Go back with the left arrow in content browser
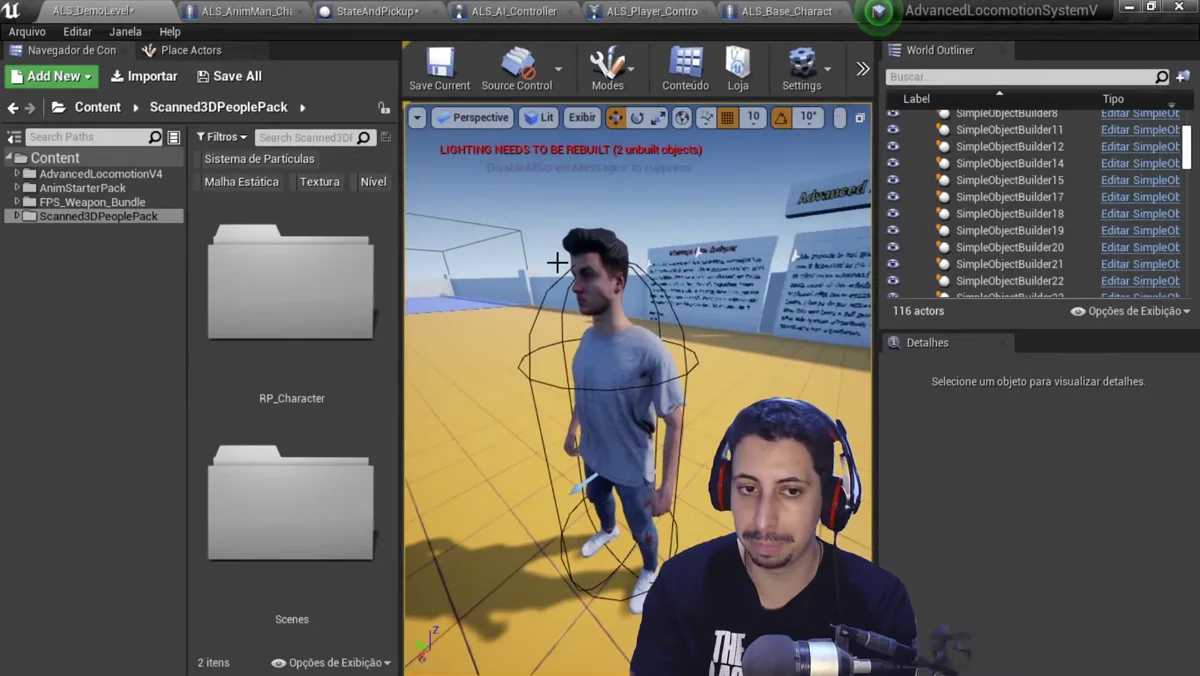This screenshot has width=1200, height=676. tap(13, 108)
